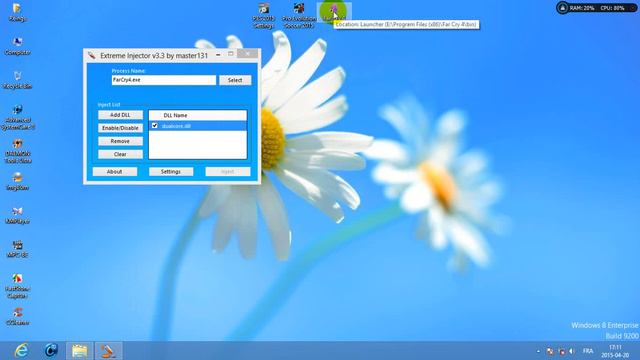Open the ImgBurn desktop shortcut
Image resolution: width=640 pixels, height=360 pixels.
[17, 182]
